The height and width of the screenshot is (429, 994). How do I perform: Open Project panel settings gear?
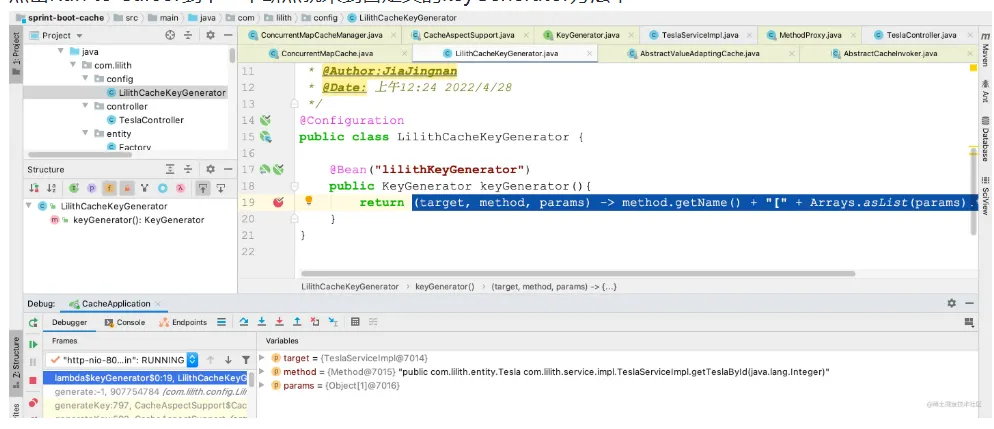click(210, 35)
